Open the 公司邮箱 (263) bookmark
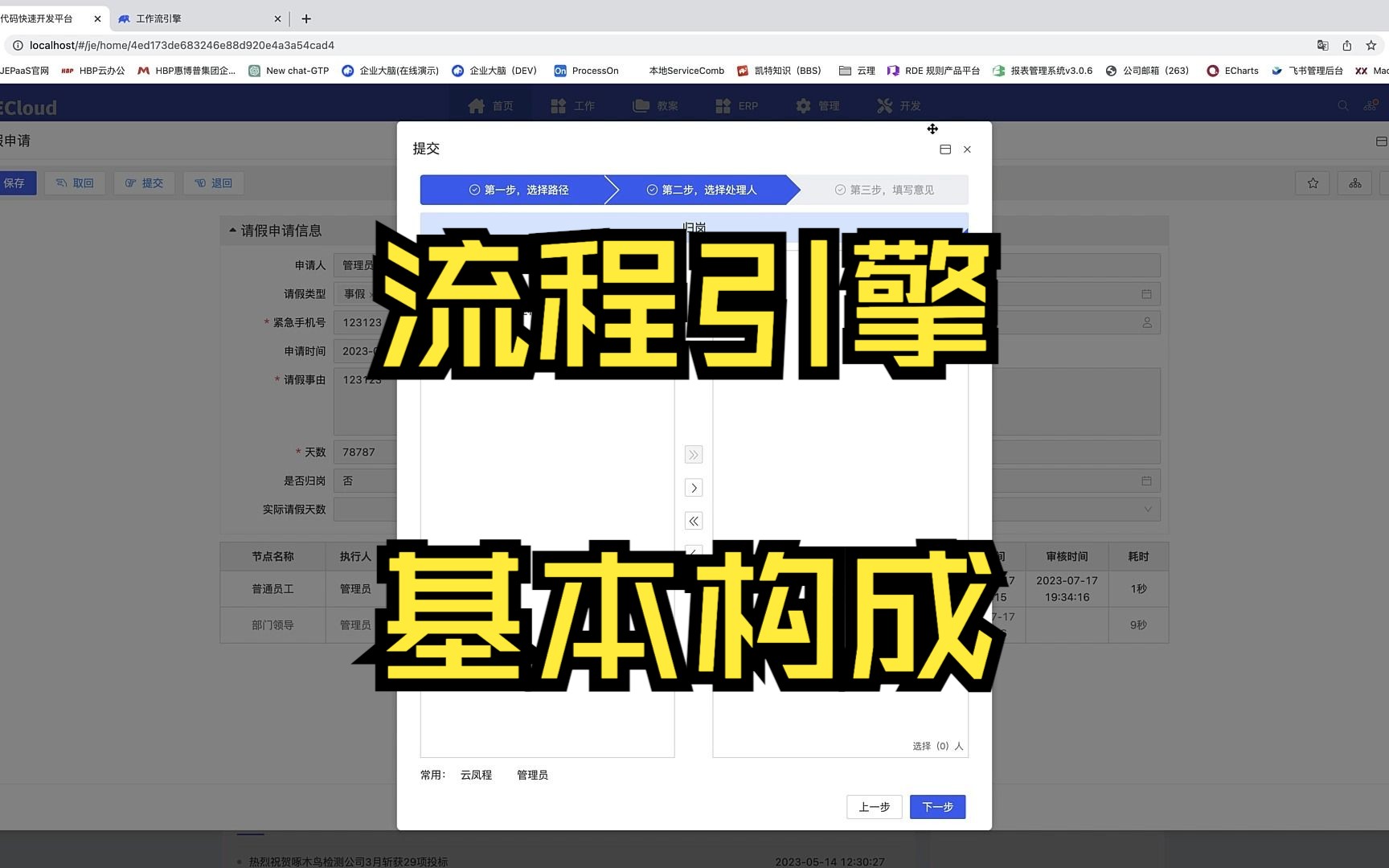The height and width of the screenshot is (868, 1389). pyautogui.click(x=1147, y=71)
